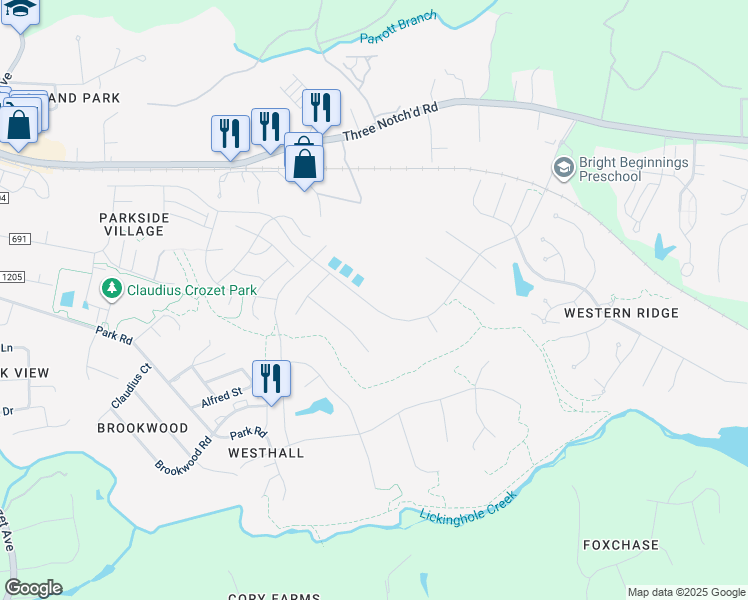Screen dimensions: 748x600
Task: Select the Claudius Crozet Park text label
Action: (192, 290)
